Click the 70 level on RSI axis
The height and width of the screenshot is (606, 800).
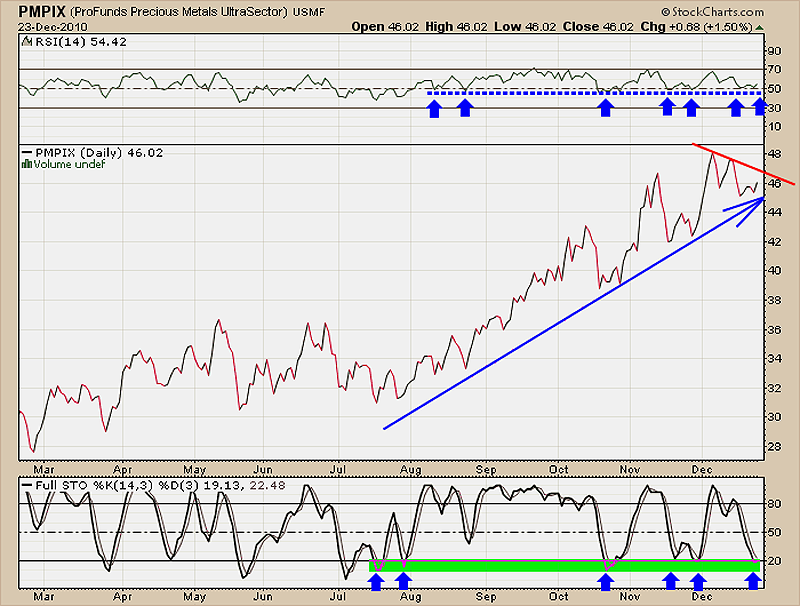coord(774,69)
